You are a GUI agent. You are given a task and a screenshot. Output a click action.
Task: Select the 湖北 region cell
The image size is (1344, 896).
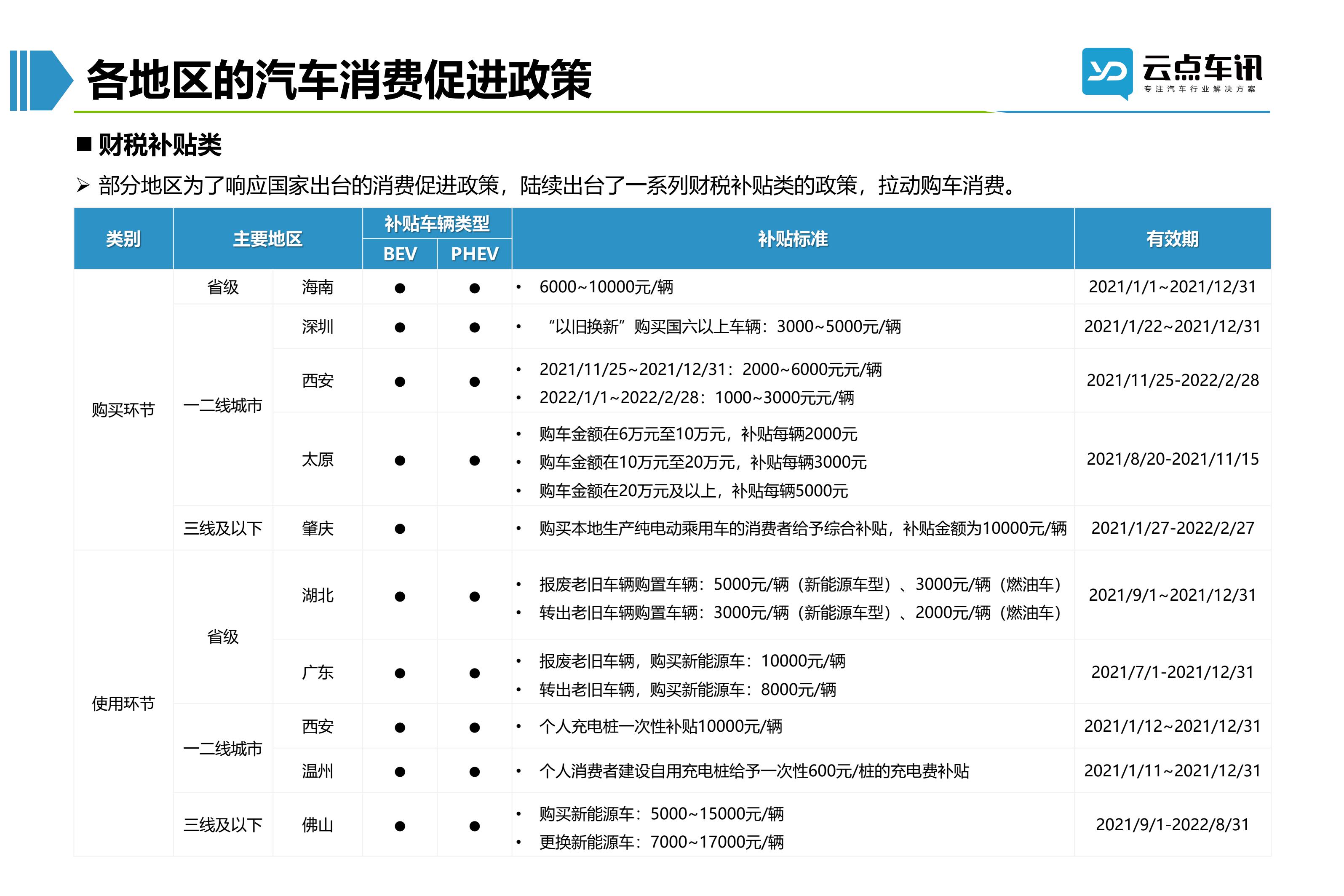(318, 595)
